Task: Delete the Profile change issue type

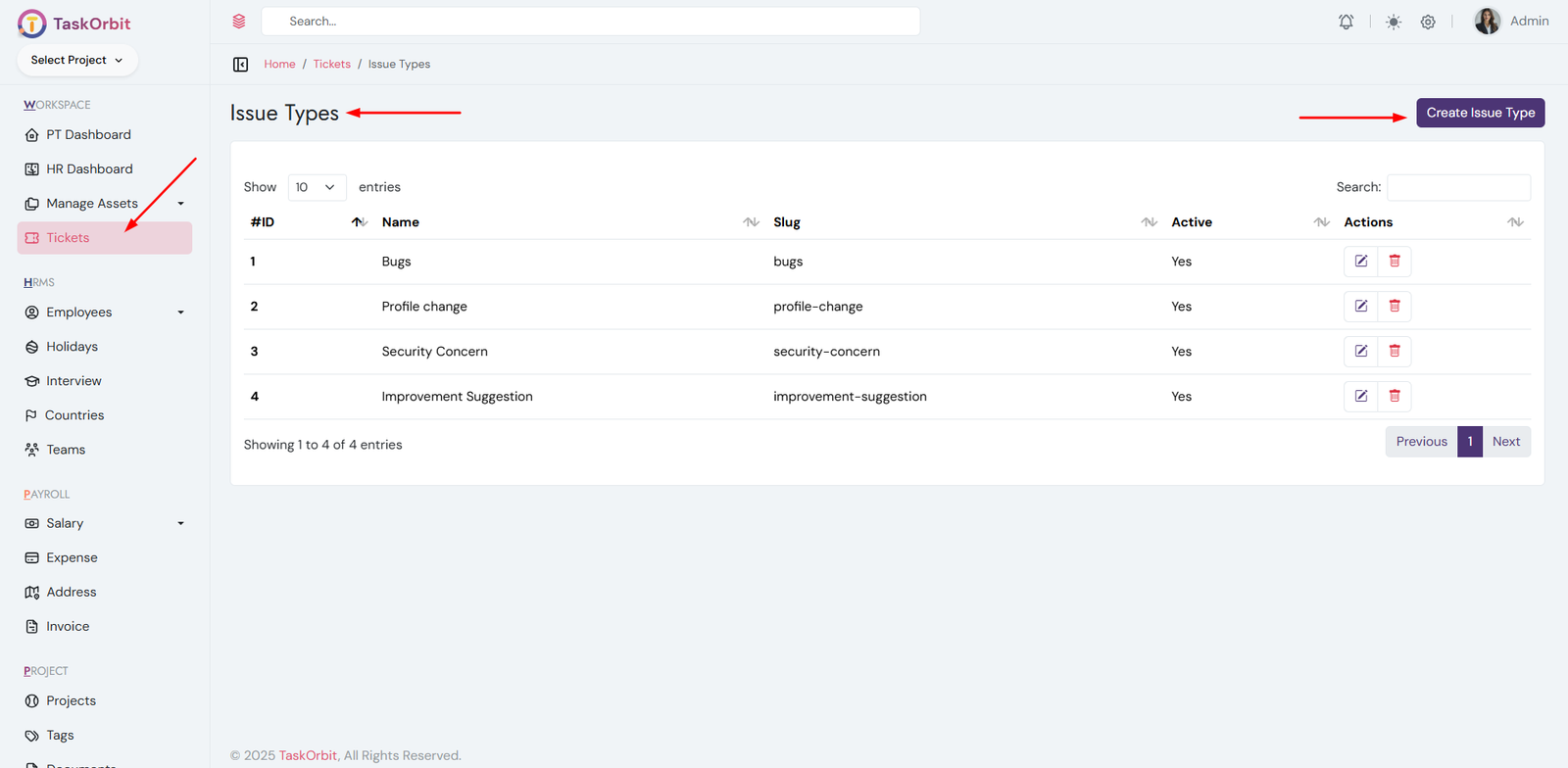Action: [x=1395, y=307]
